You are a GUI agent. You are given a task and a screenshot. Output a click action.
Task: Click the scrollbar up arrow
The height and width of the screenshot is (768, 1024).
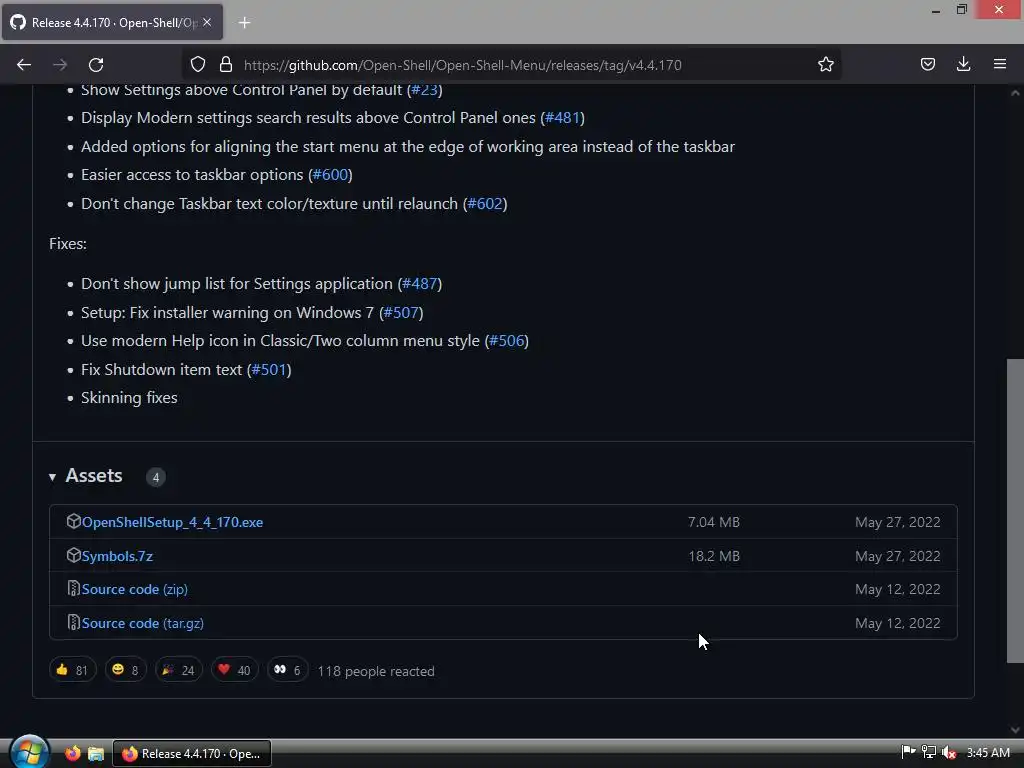coord(1015,93)
